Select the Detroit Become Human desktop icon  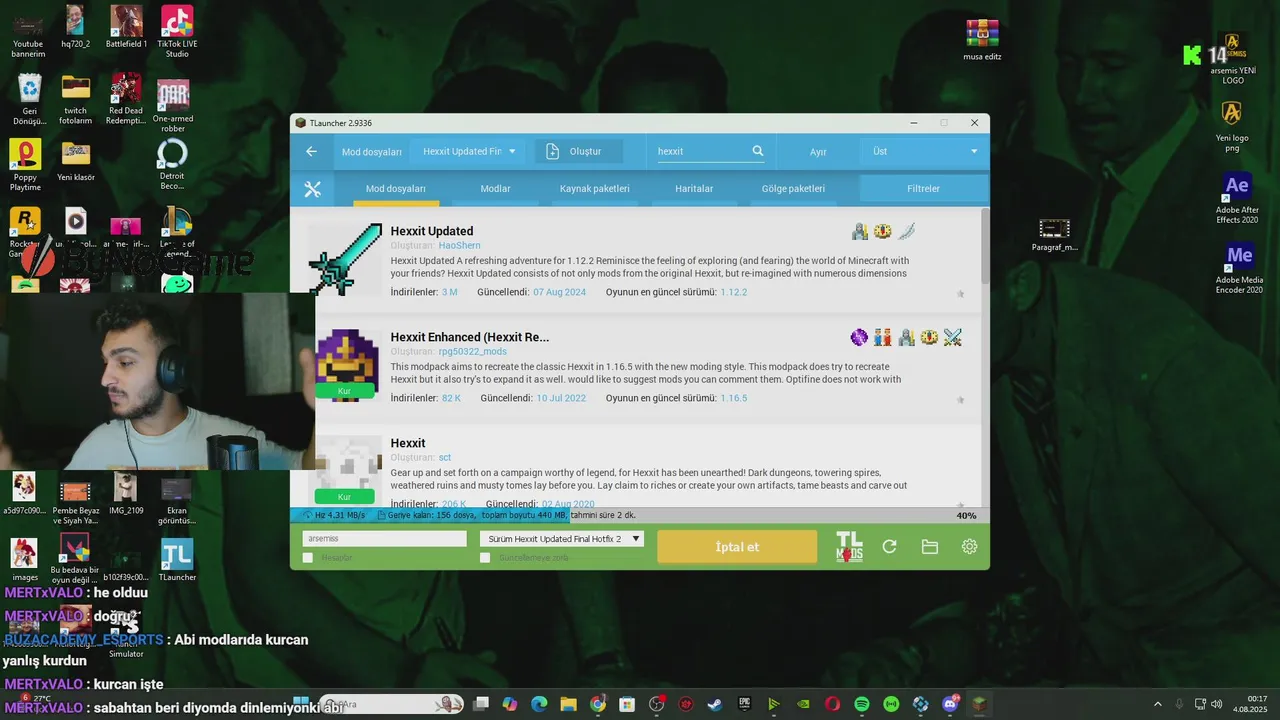(x=172, y=165)
